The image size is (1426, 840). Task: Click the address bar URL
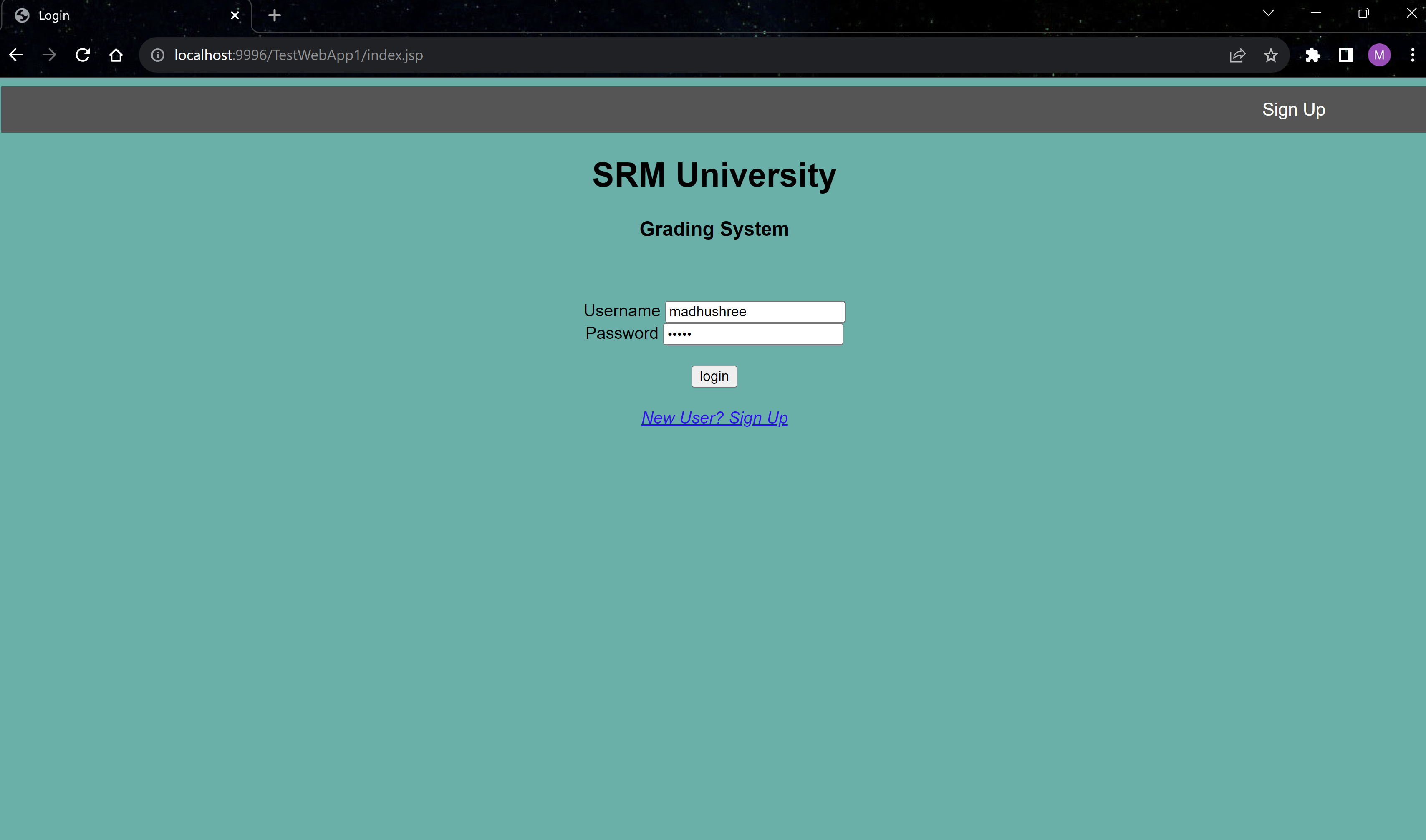(x=297, y=55)
